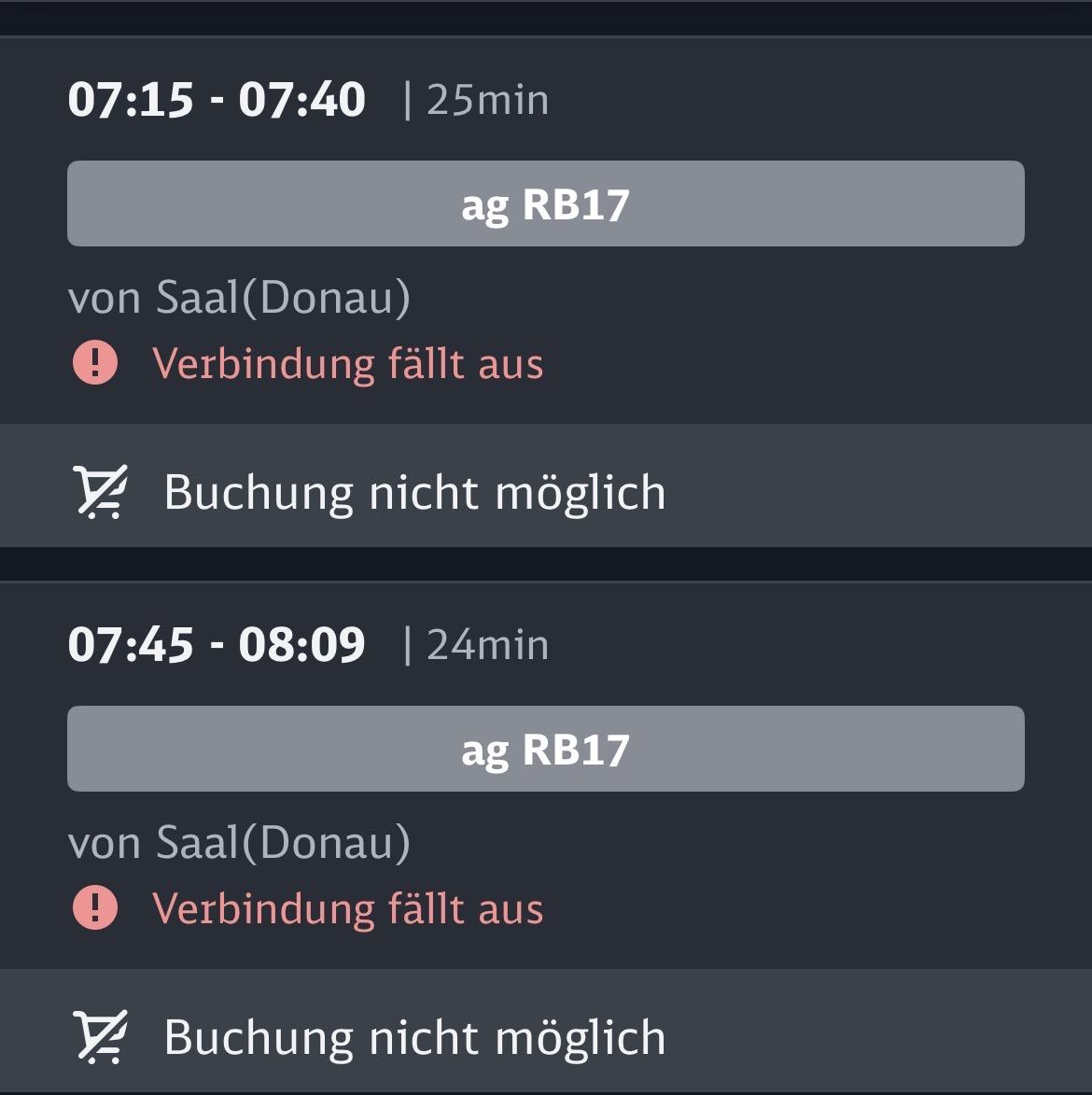
Task: Open the "Verbindung fällt aus" notice for the 07:15 trip
Action: tap(347, 363)
